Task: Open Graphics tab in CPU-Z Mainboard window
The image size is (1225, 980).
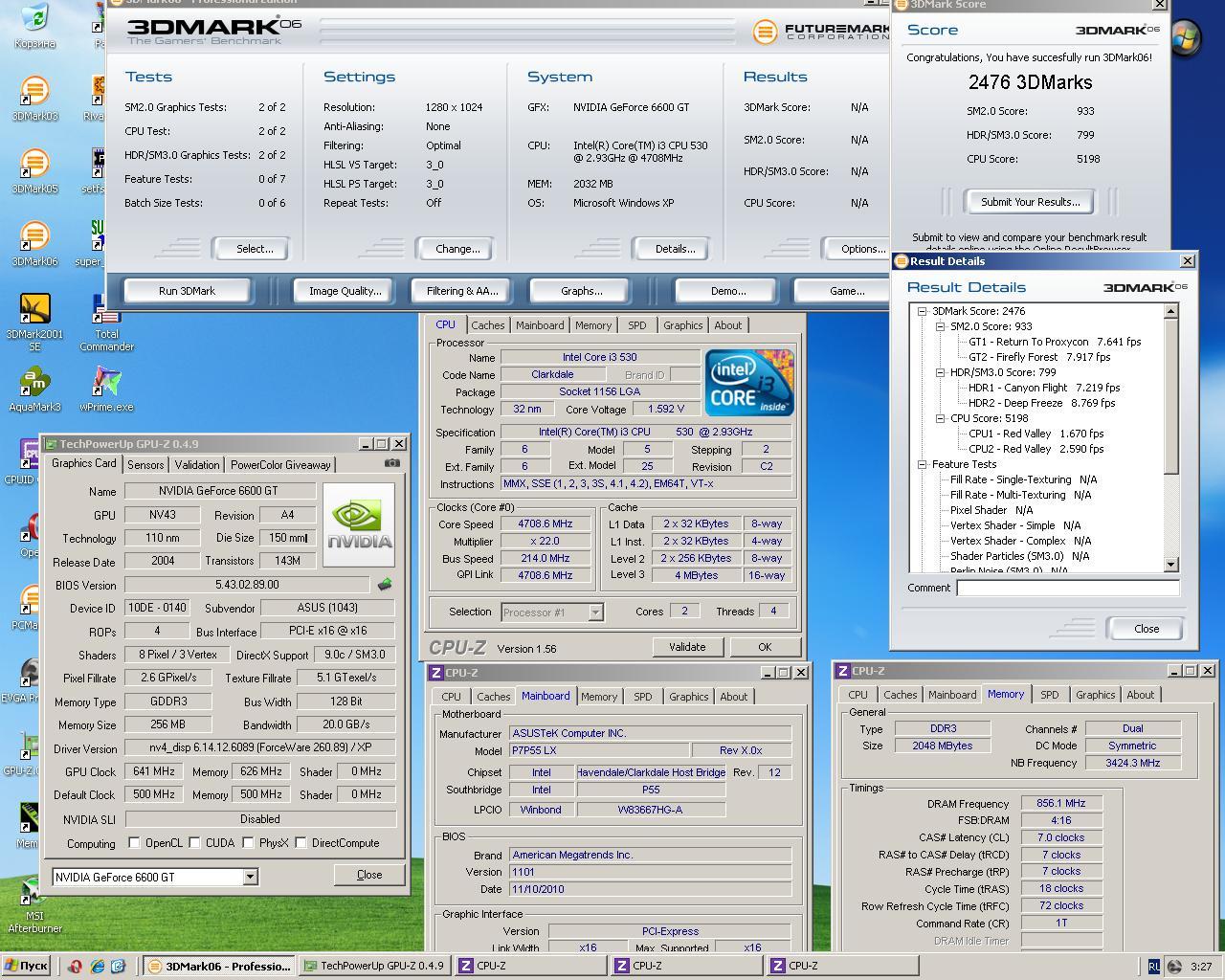Action: click(x=688, y=697)
